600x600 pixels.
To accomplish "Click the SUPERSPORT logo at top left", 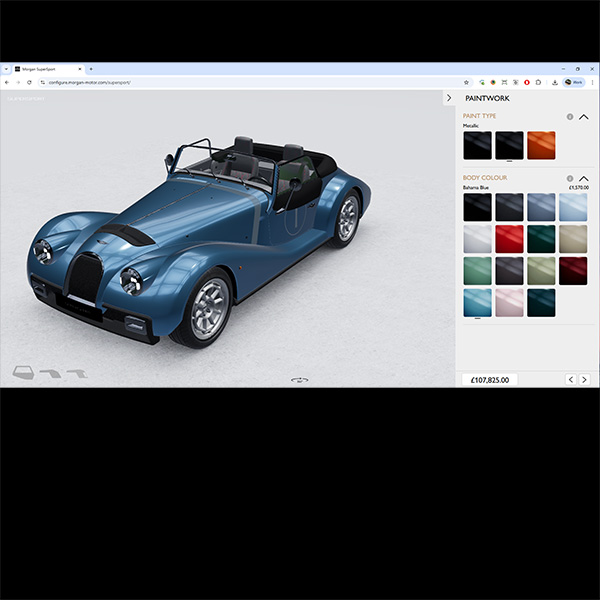I will [x=26, y=99].
